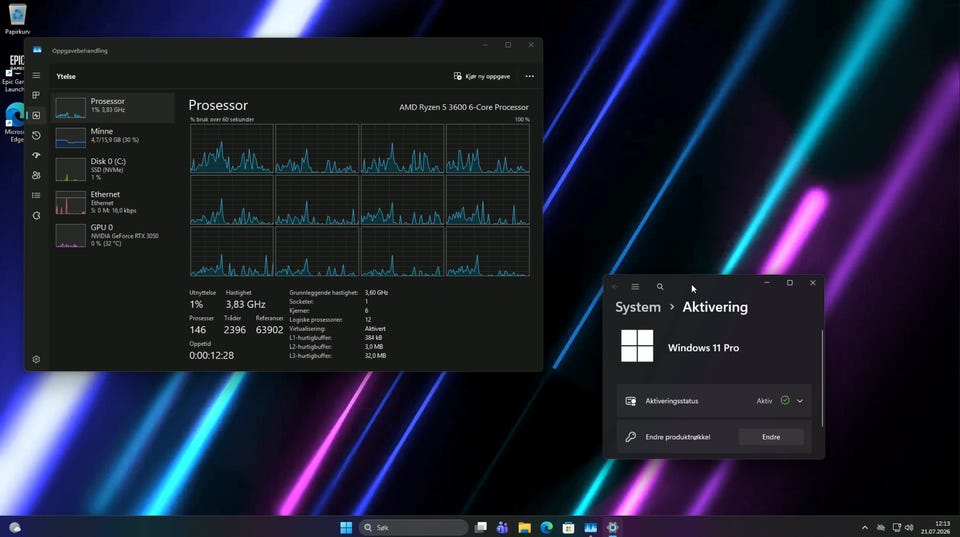Click the Windows 11 Pro edition label

[x=703, y=348]
